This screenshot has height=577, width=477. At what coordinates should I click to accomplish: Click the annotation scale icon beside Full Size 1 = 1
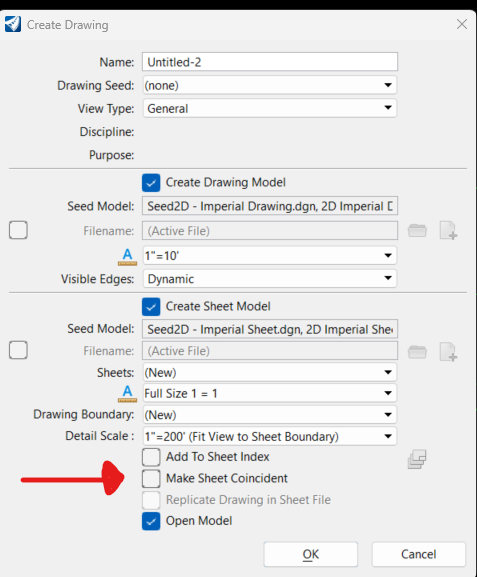[x=127, y=393]
